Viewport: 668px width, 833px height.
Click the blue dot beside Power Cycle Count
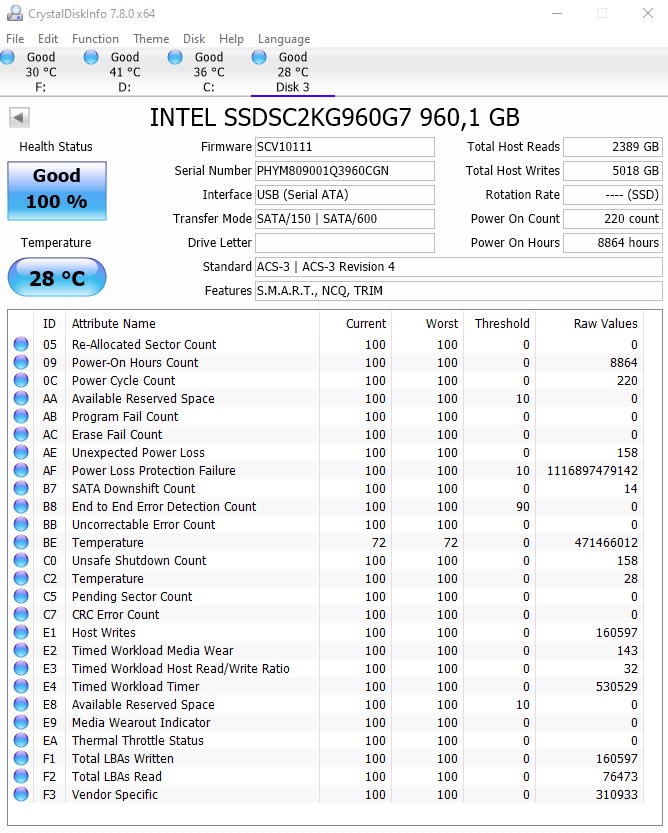22,381
